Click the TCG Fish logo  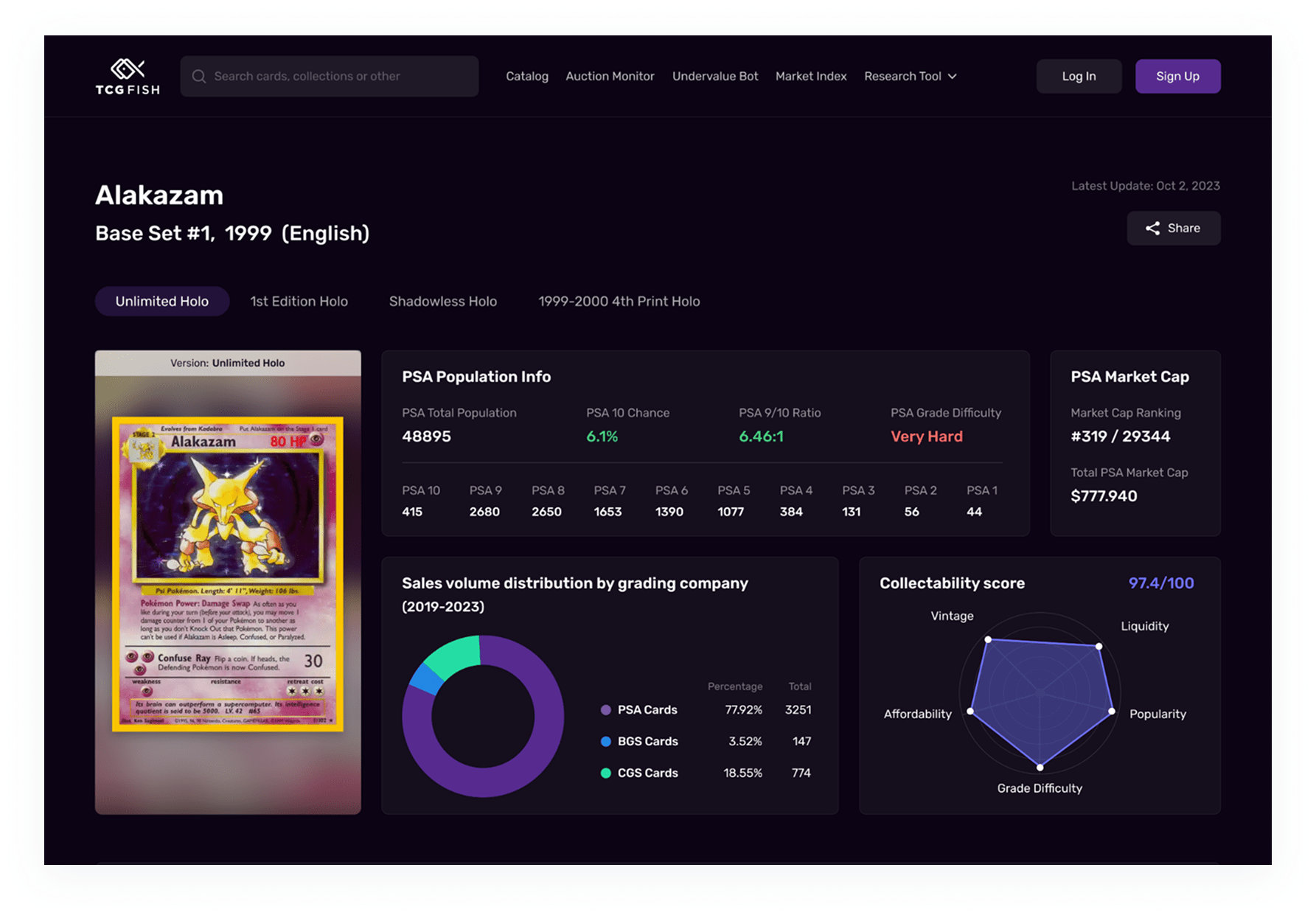click(128, 77)
